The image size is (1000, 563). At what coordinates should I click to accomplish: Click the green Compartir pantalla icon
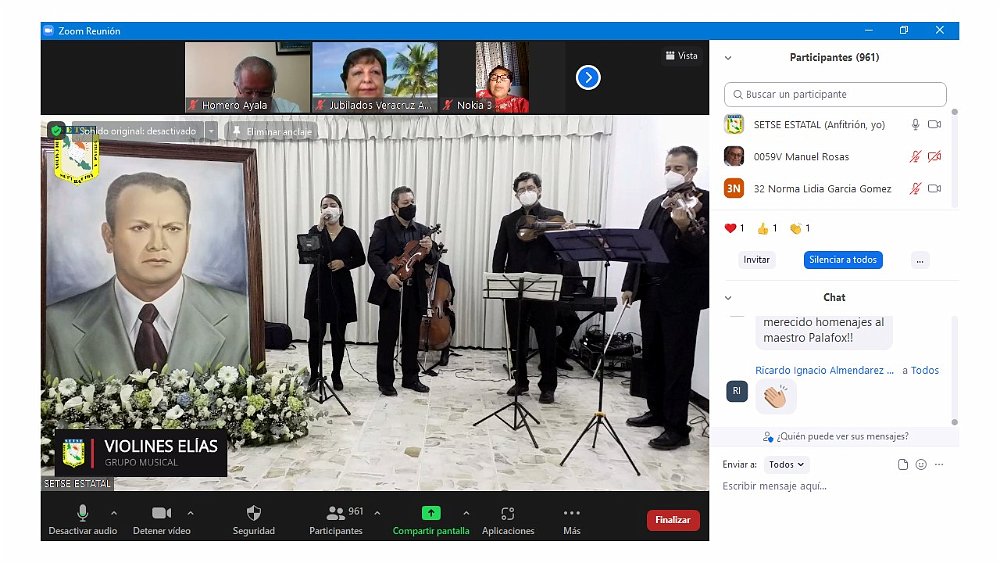(x=431, y=513)
